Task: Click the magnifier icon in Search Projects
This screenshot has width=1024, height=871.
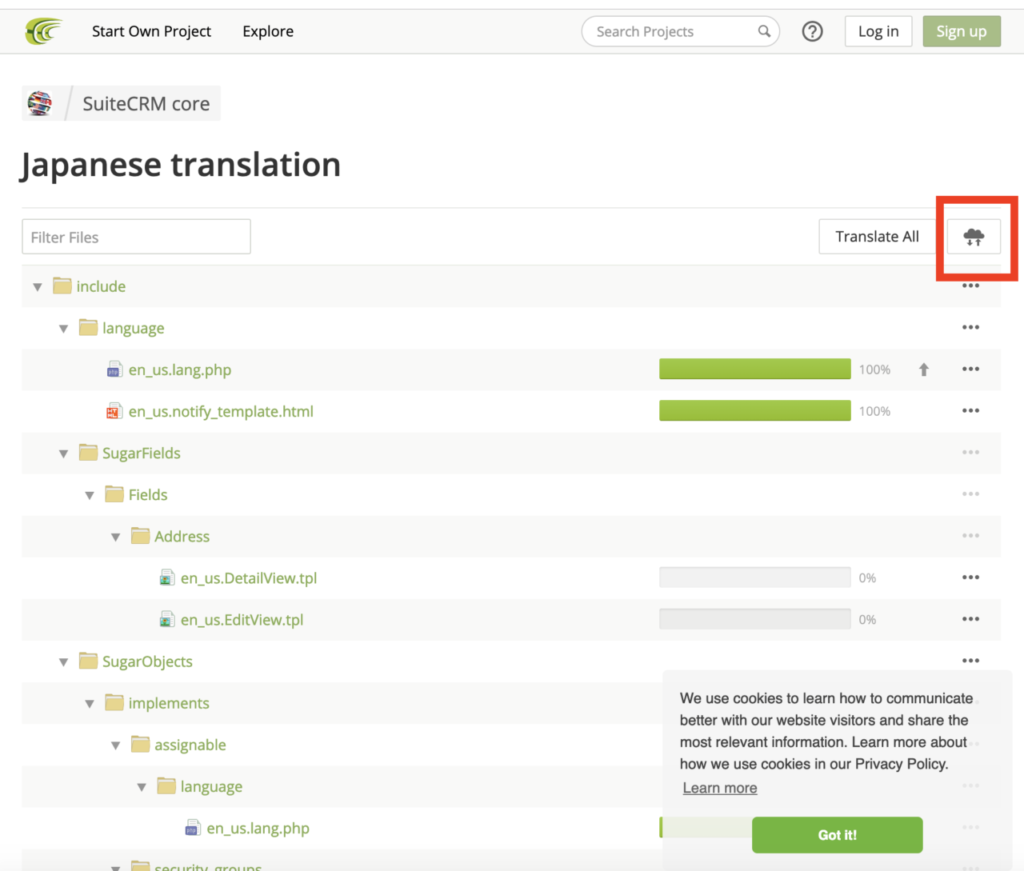Action: (763, 31)
